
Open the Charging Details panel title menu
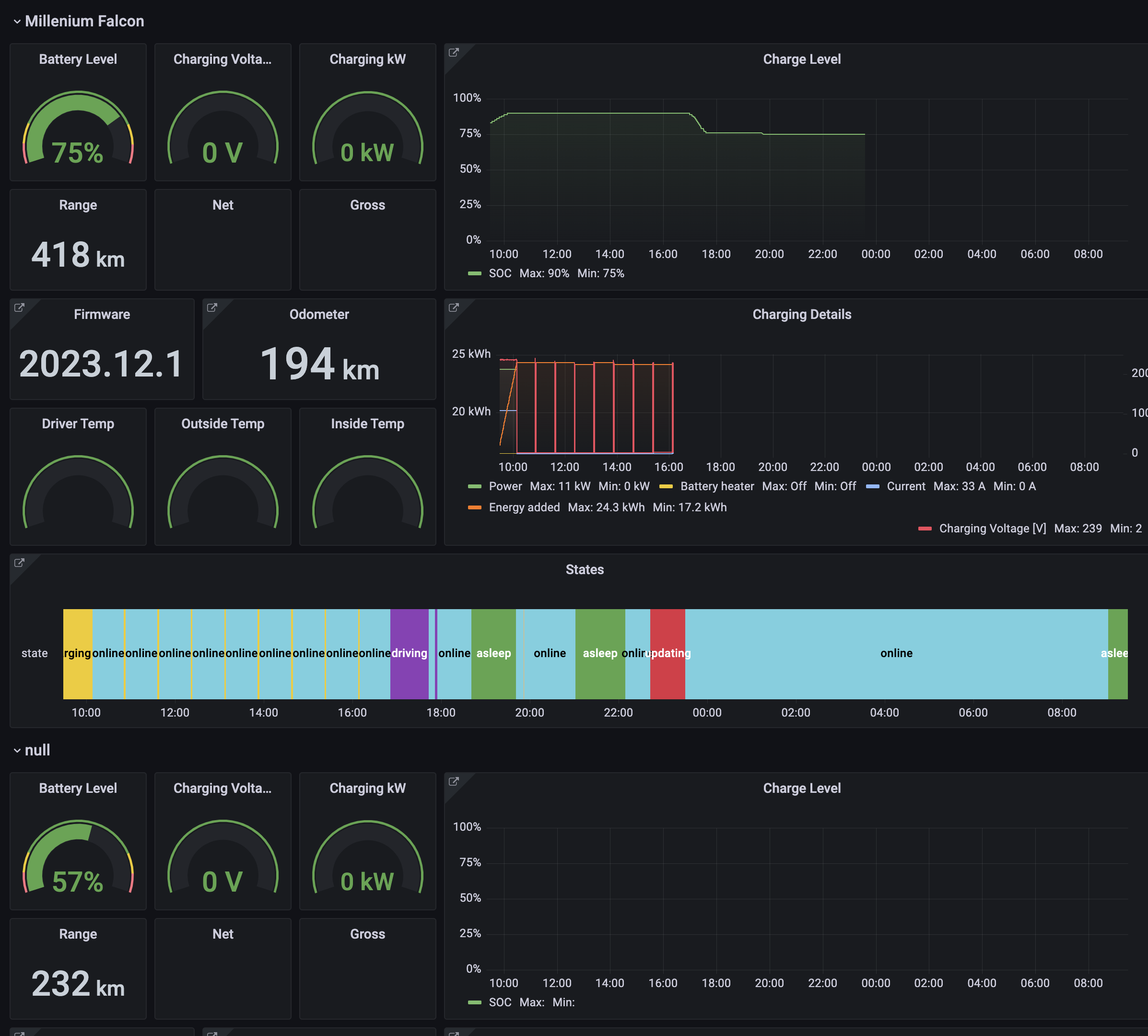pos(802,314)
